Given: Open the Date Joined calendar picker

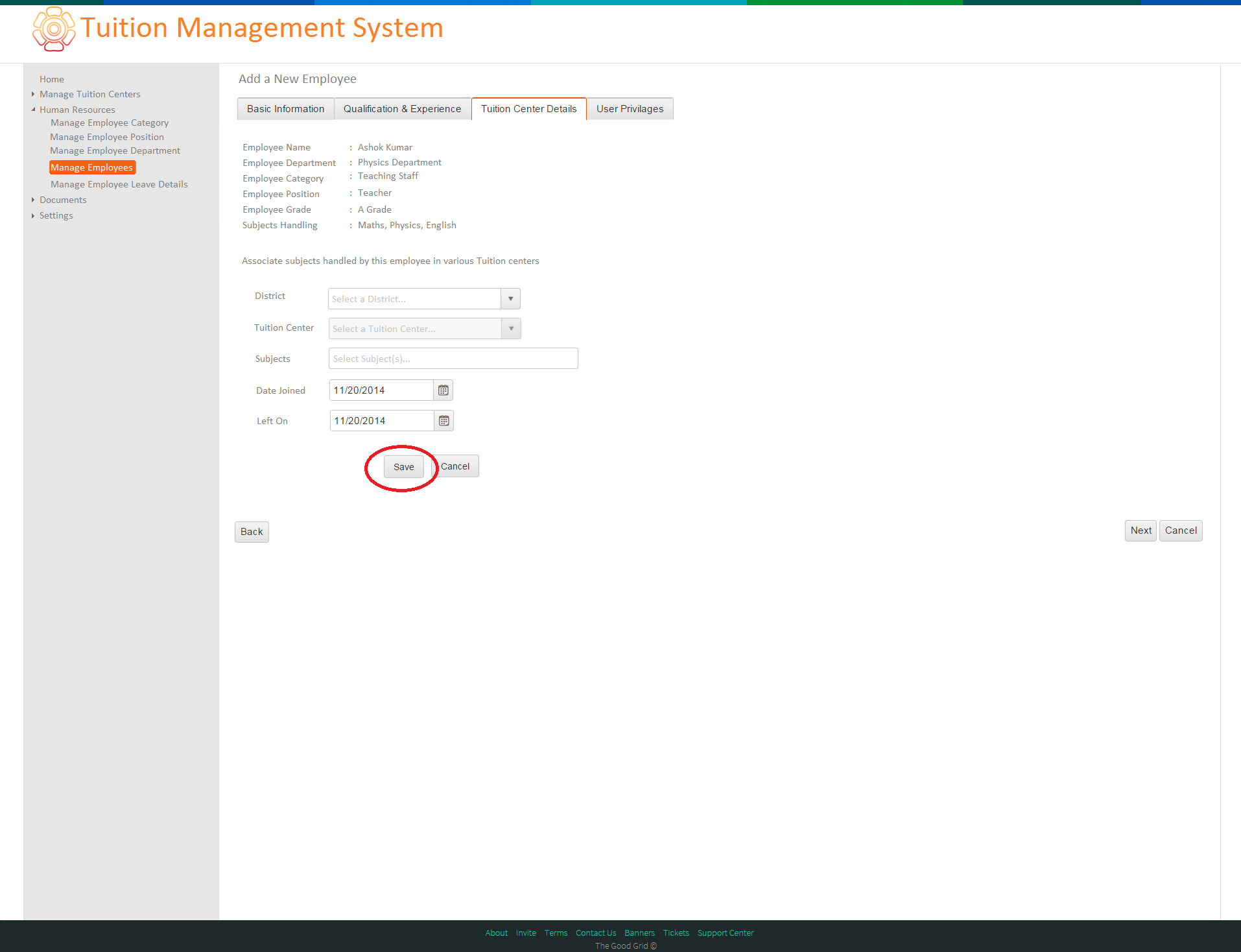Looking at the screenshot, I should pos(443,390).
